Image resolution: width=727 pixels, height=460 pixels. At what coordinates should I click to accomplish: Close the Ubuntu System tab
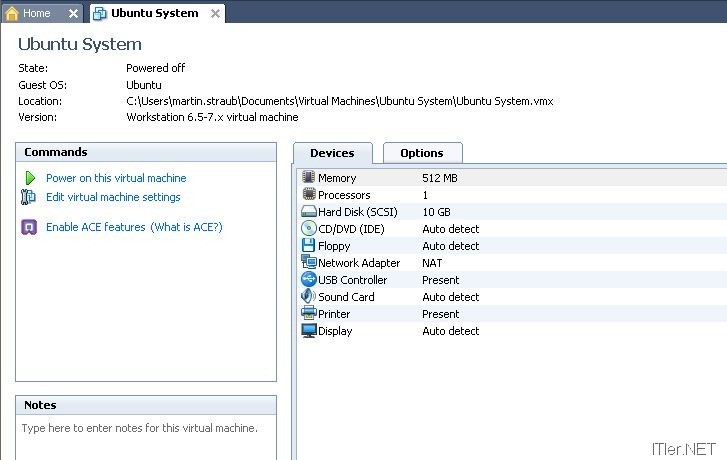[x=215, y=14]
